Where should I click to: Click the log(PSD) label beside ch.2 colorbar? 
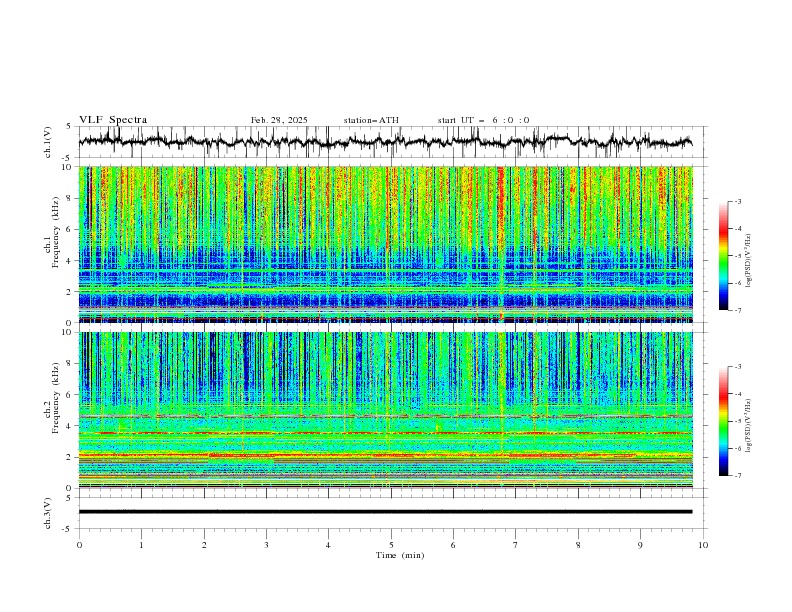coord(749,426)
